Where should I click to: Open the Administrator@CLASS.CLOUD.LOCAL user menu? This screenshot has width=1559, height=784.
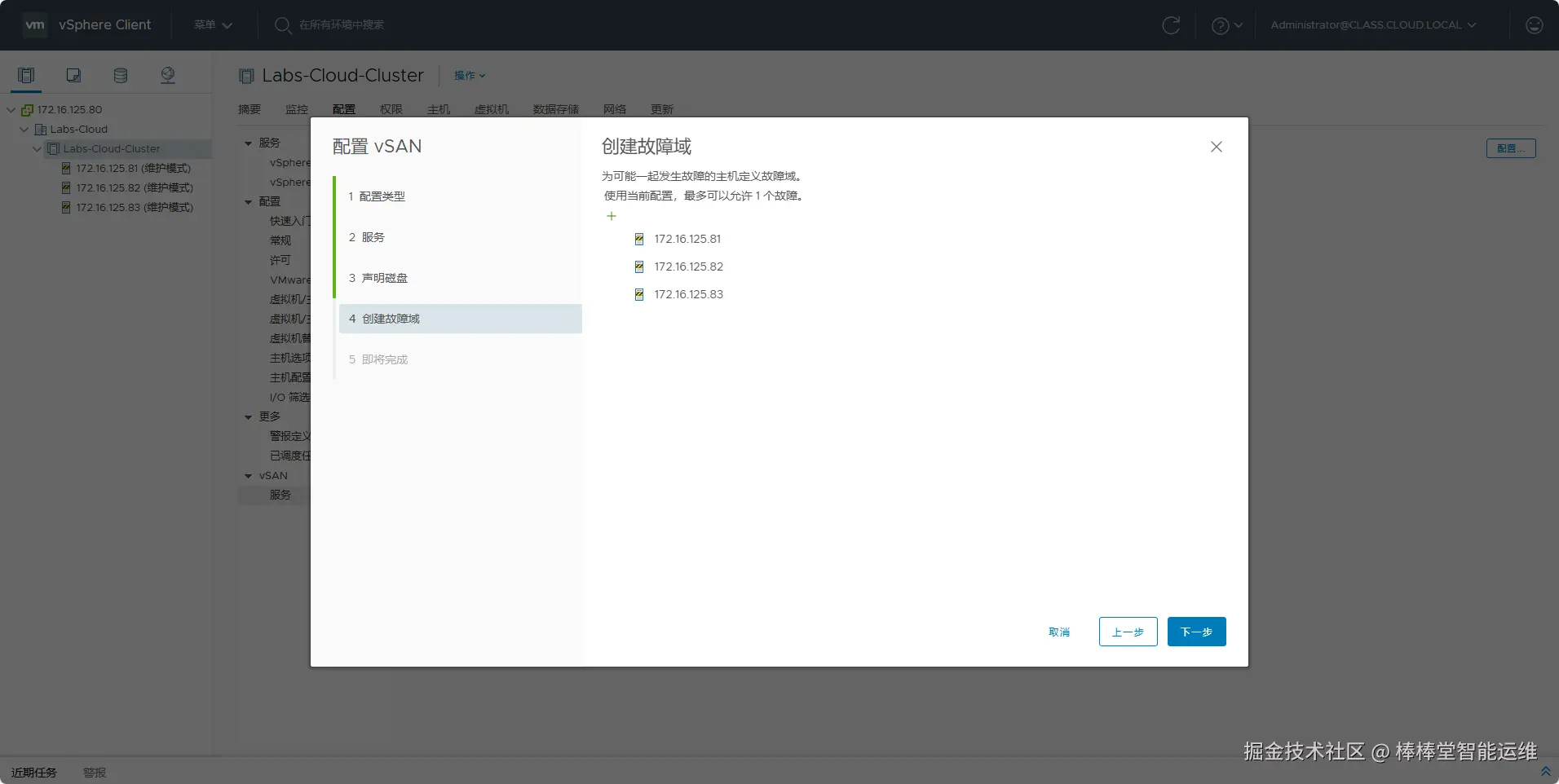coord(1374,25)
